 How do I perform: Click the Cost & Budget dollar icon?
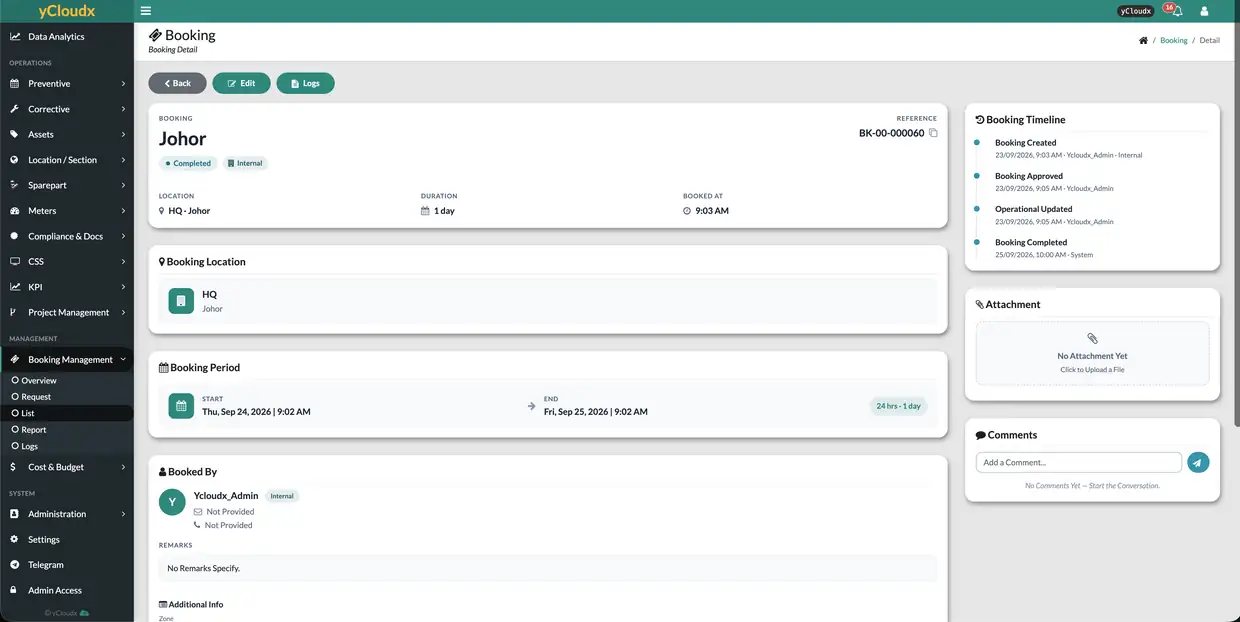(x=13, y=467)
